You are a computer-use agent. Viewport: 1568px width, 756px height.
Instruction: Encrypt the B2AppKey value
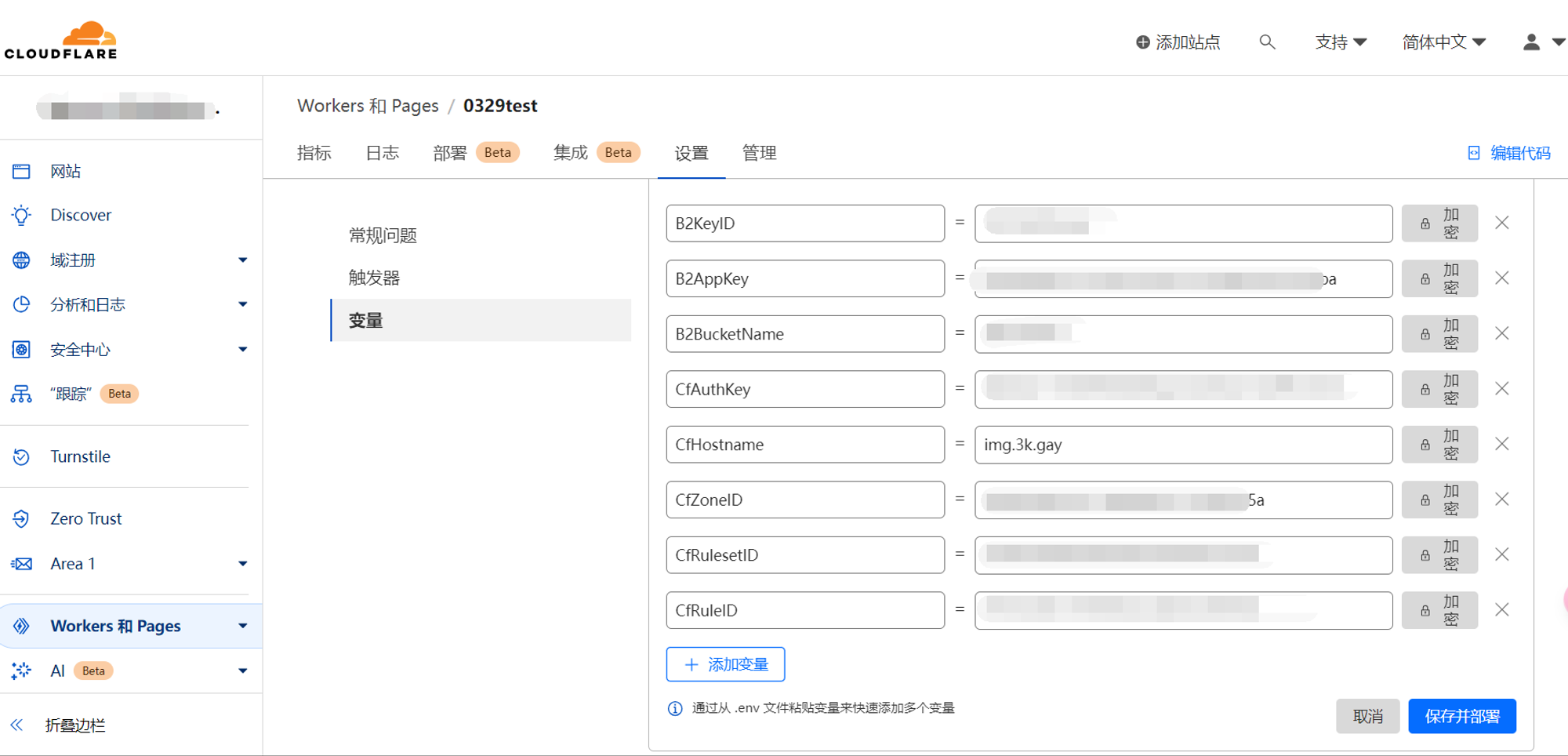(1439, 278)
